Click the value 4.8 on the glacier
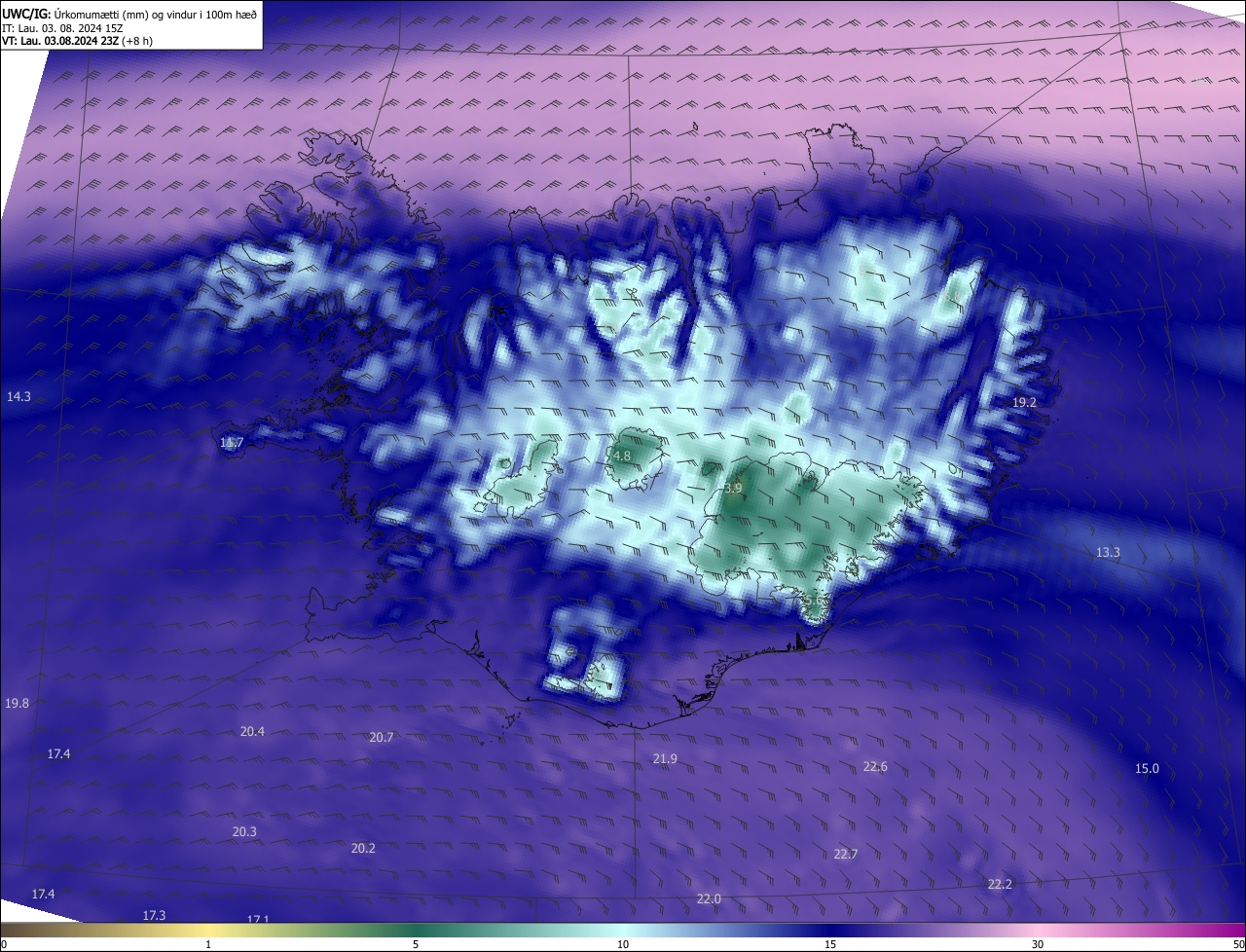 622,456
